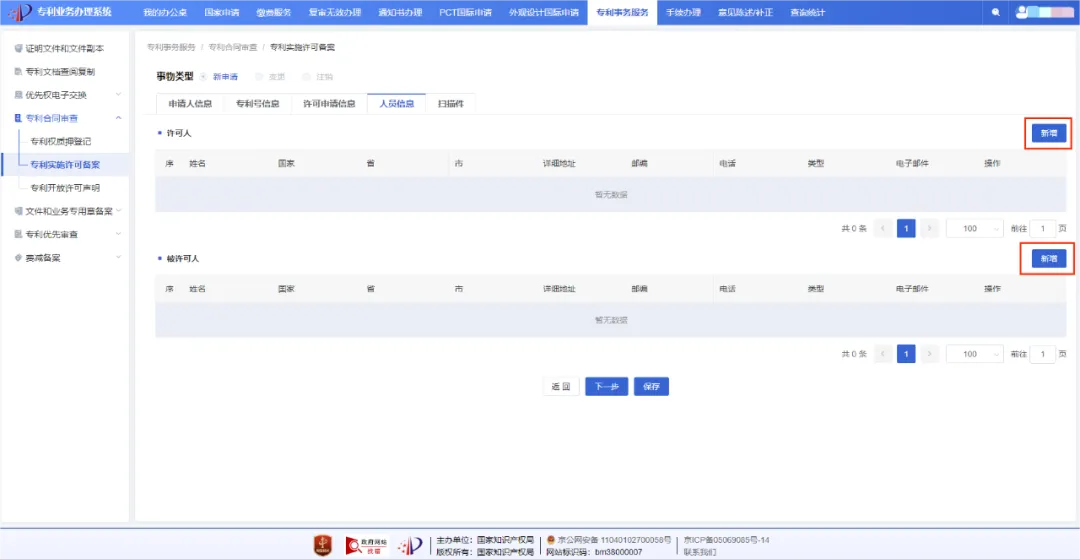Open 国家申请 in top navigation
The height and width of the screenshot is (559, 1080).
pos(222,12)
